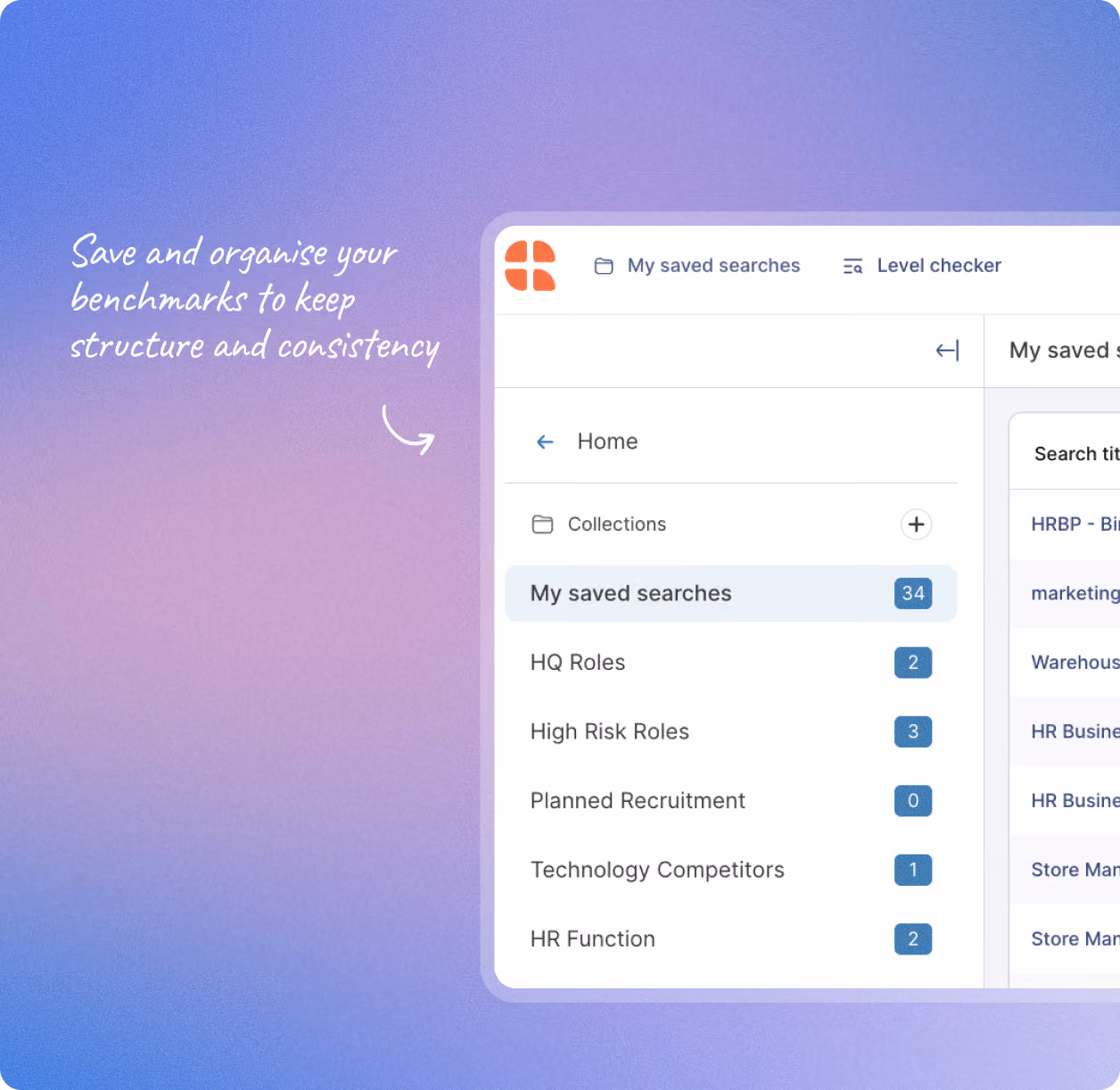Viewport: 1120px width, 1090px height.
Task: Click the 34 count badge
Action: [x=913, y=593]
